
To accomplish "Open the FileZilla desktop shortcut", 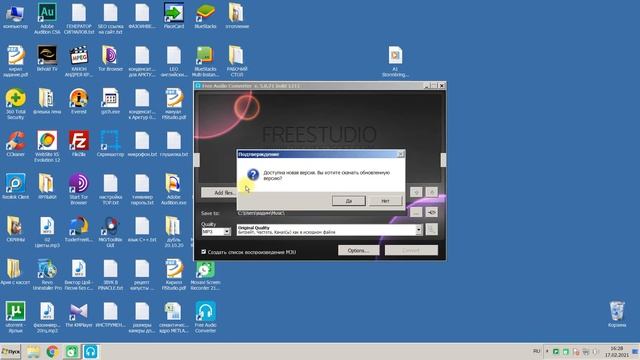I will point(78,144).
